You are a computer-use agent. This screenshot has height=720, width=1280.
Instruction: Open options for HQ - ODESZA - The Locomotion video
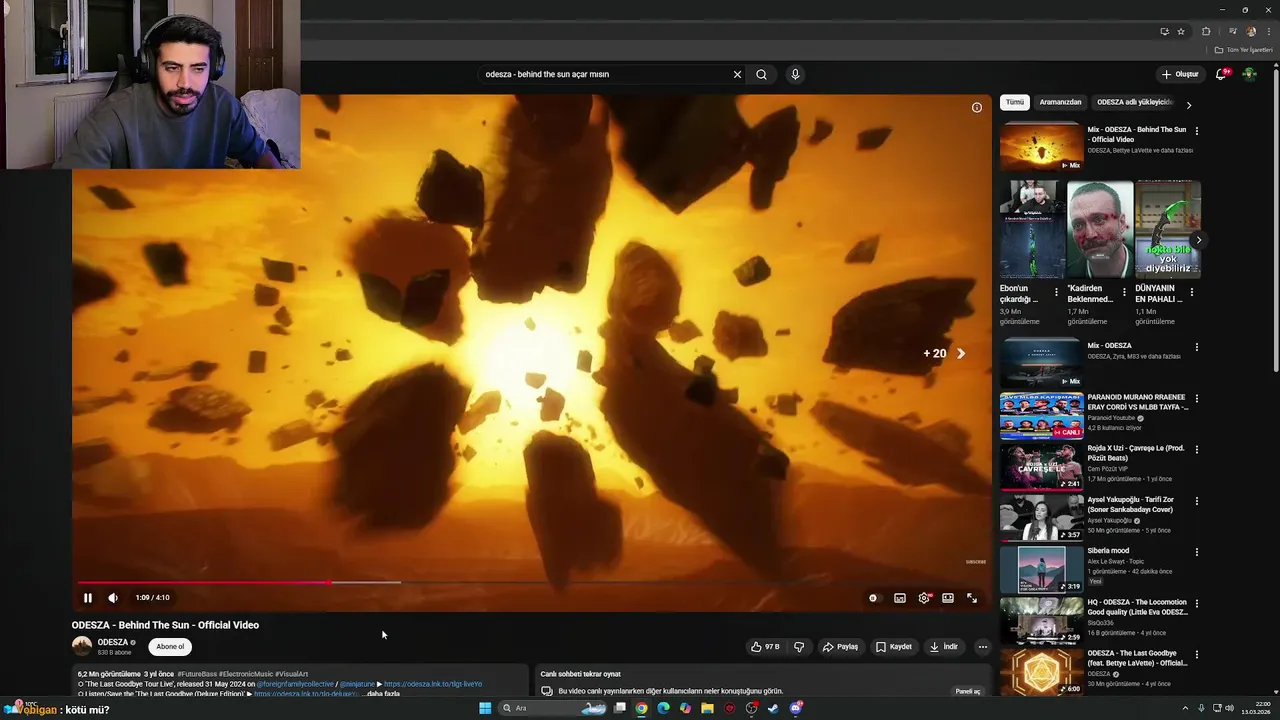[1196, 604]
